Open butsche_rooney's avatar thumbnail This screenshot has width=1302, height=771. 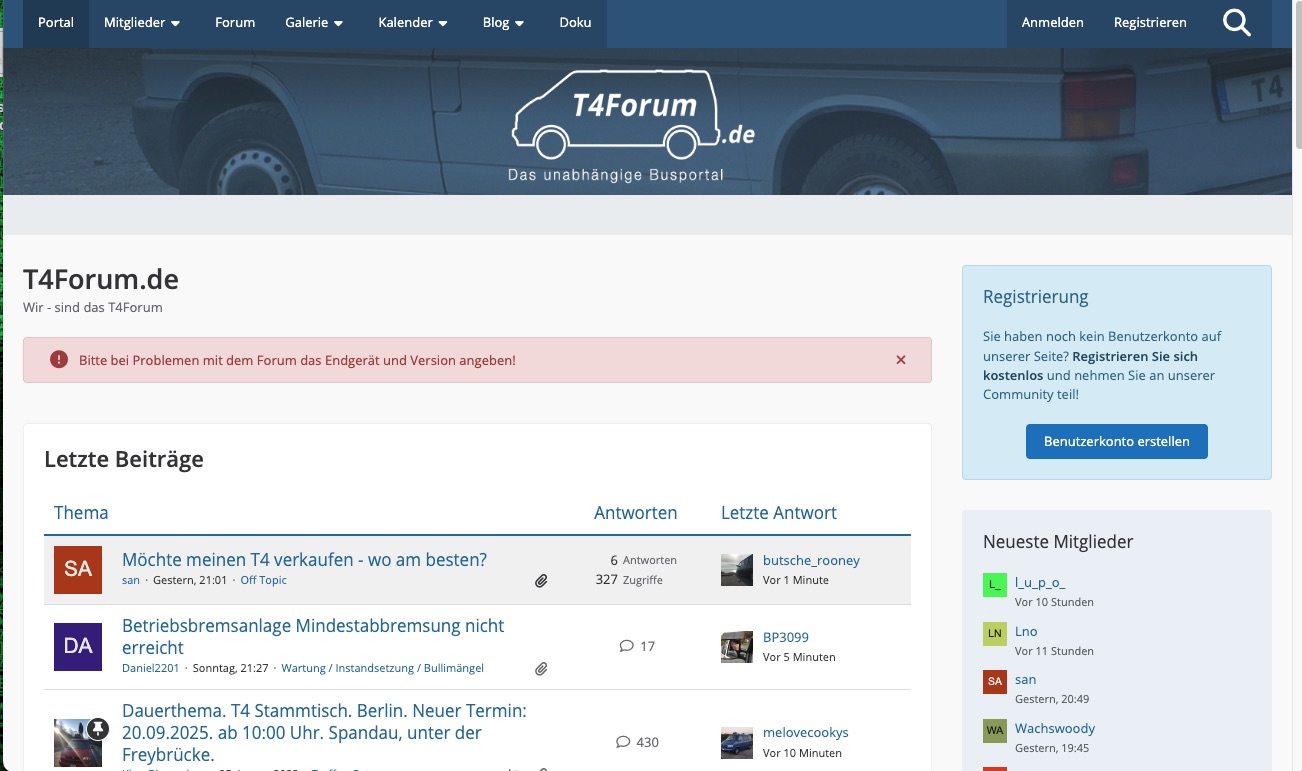(737, 570)
